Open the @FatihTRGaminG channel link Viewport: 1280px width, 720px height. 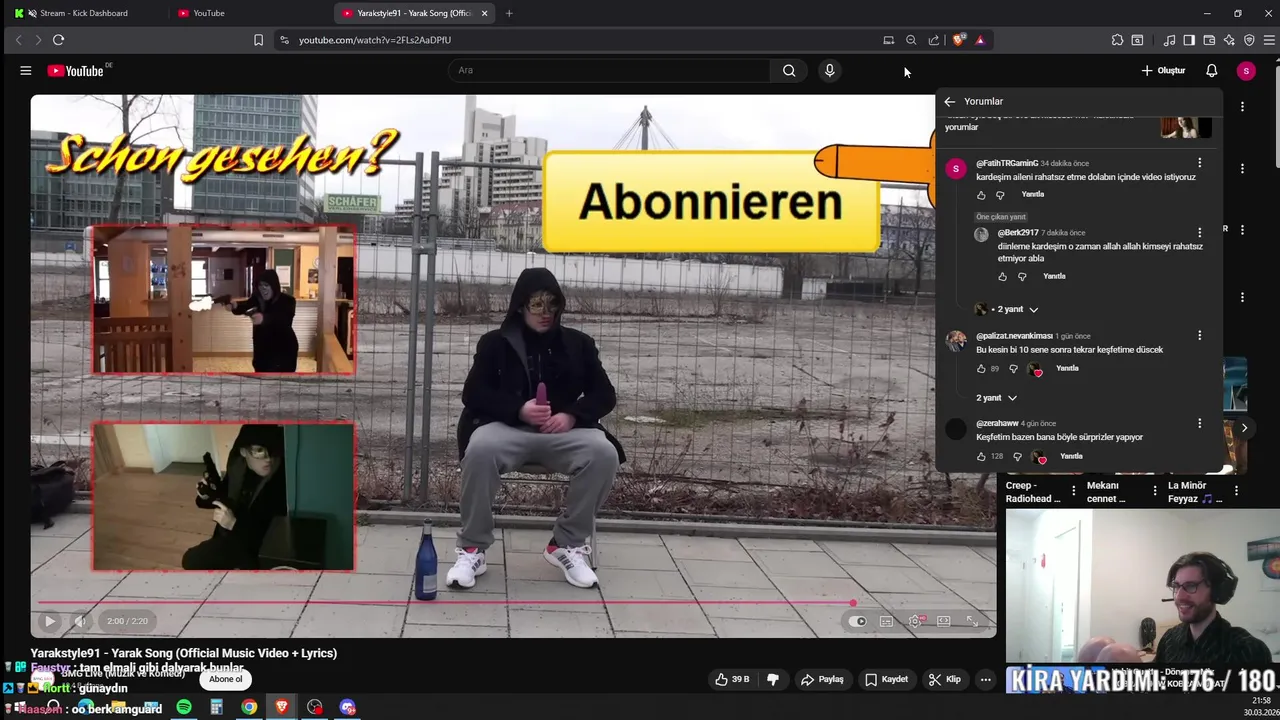(1007, 163)
